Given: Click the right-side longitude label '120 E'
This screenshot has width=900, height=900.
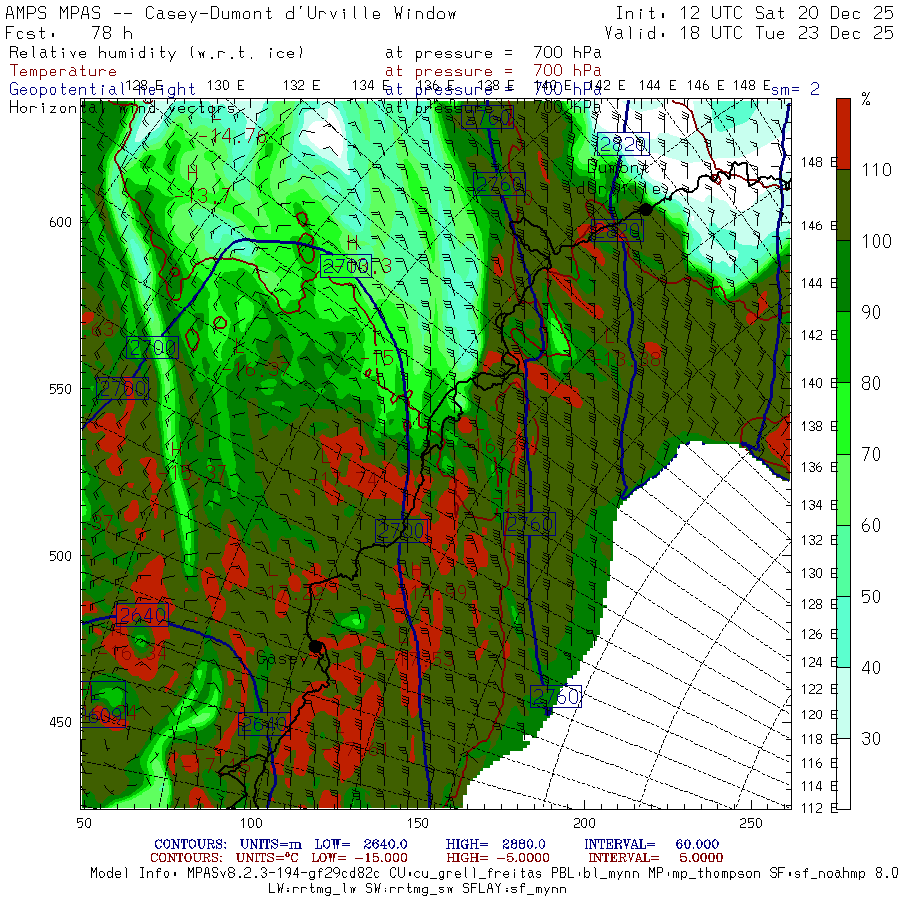Looking at the screenshot, I should [x=820, y=715].
